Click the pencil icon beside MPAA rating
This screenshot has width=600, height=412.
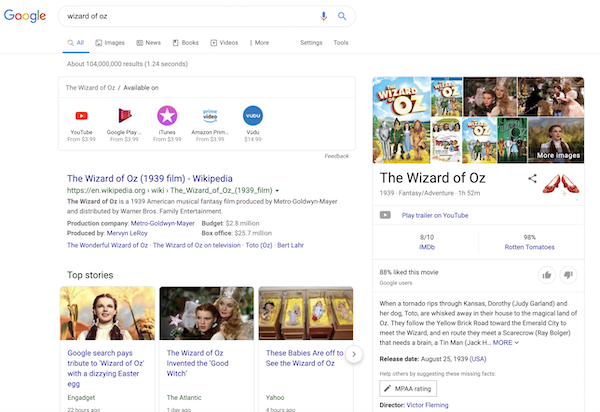point(387,388)
